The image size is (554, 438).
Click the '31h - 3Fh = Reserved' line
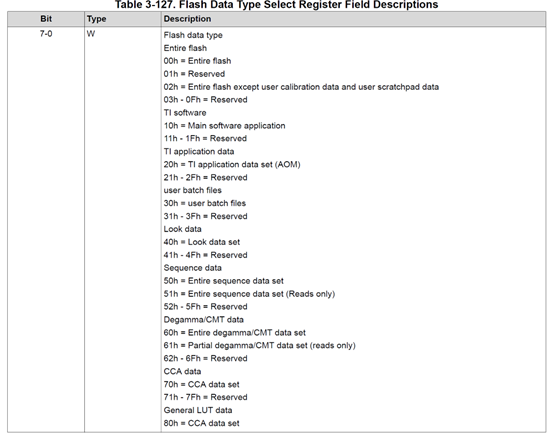click(205, 216)
